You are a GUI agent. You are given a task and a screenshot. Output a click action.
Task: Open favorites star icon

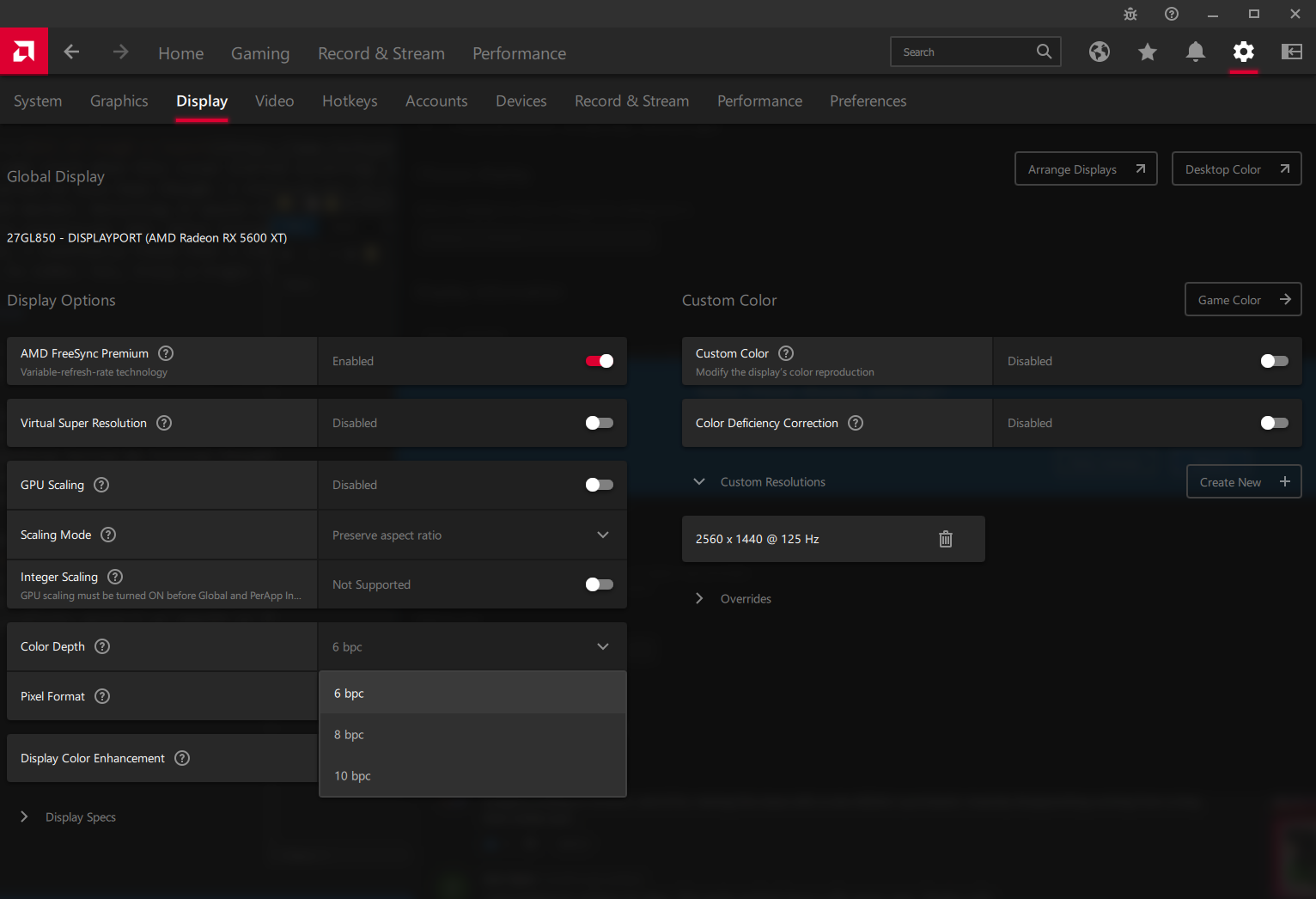(x=1148, y=52)
